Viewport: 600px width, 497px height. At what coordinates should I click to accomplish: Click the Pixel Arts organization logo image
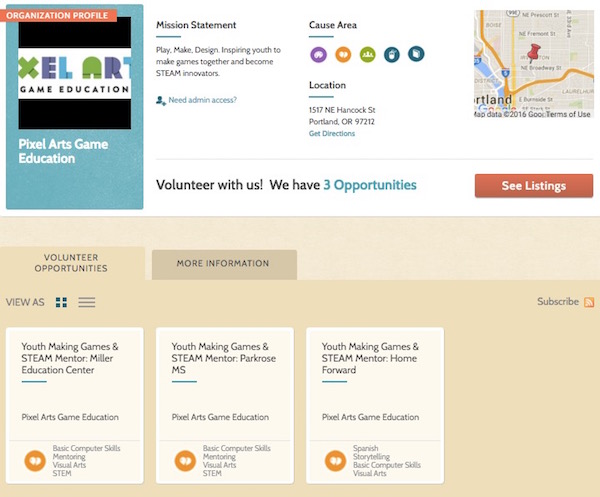[x=75, y=73]
